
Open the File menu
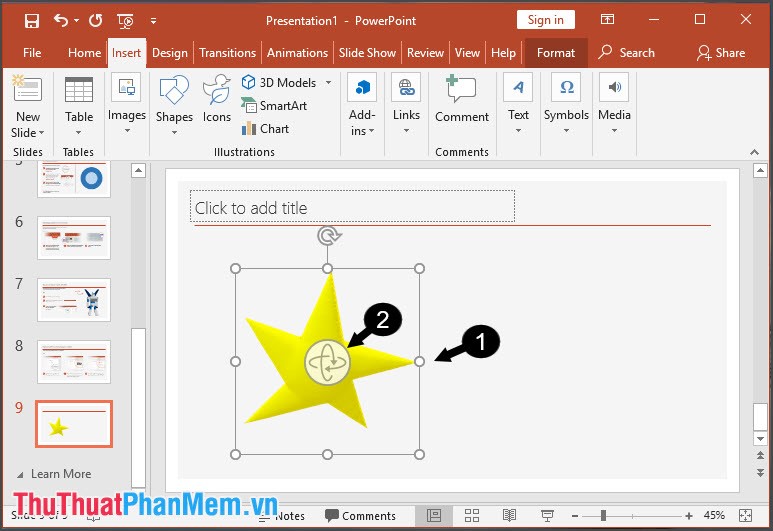tap(32, 53)
